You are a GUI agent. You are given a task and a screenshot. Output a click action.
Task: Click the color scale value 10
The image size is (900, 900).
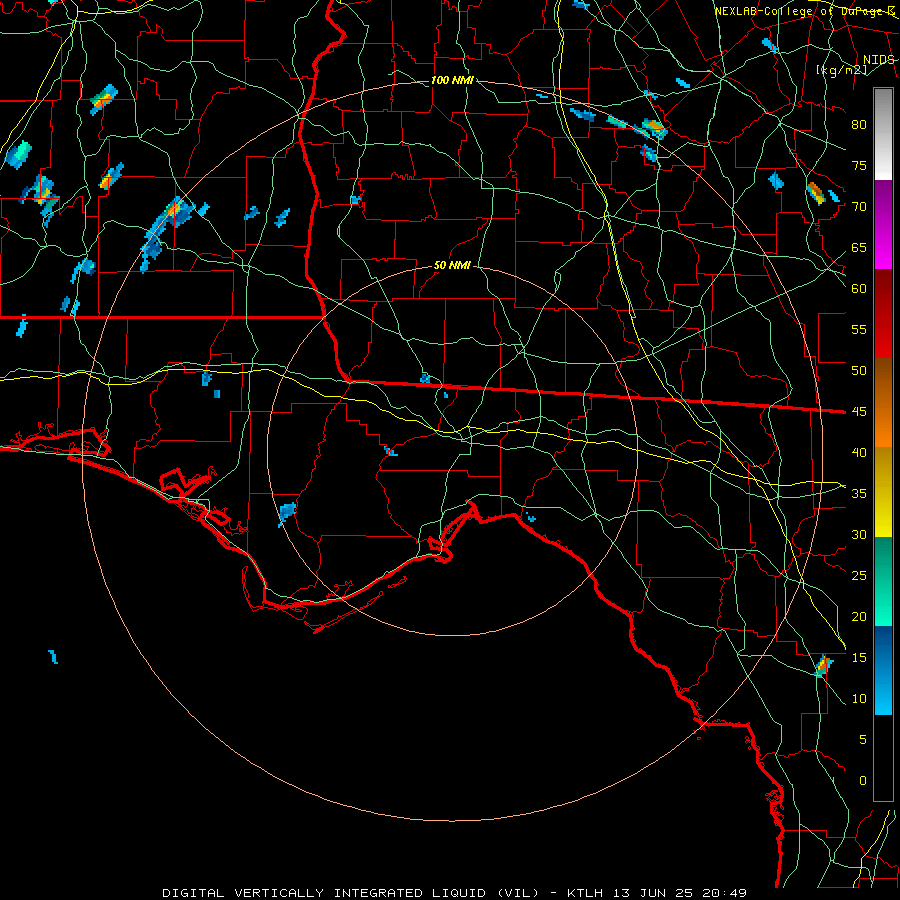pyautogui.click(x=859, y=699)
